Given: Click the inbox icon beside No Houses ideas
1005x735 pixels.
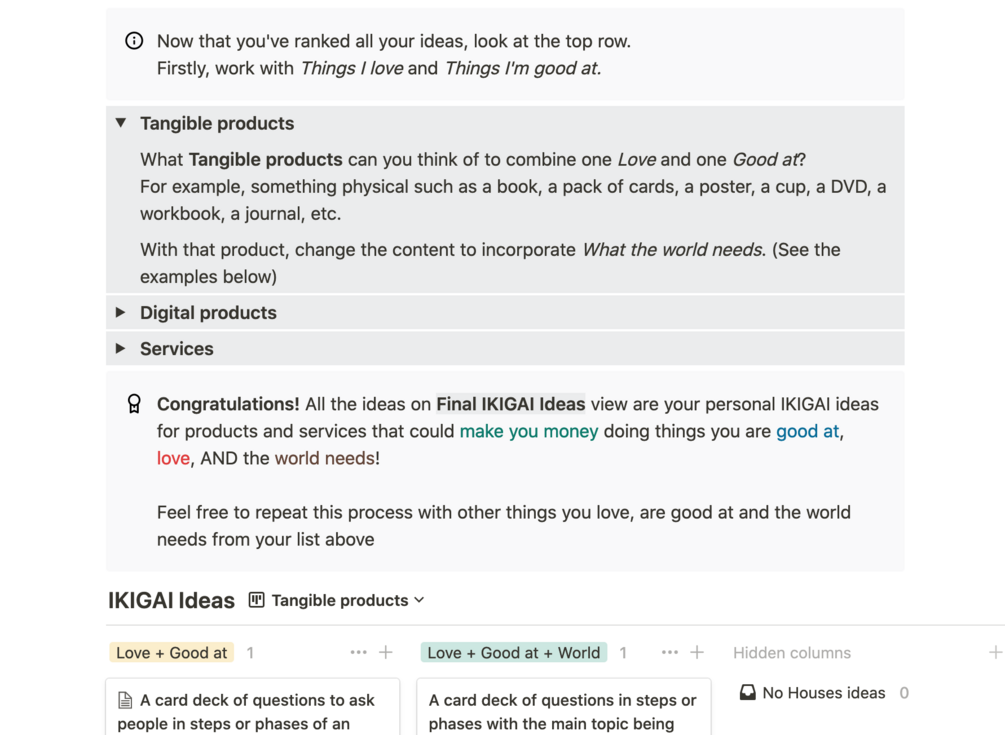Looking at the screenshot, I should point(747,693).
